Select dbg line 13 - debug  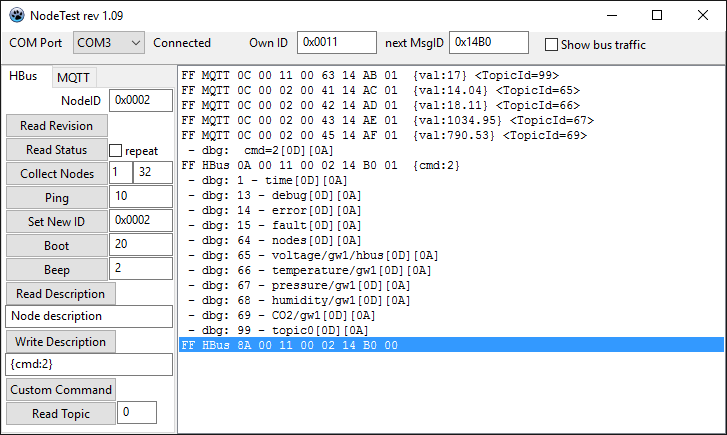tap(451, 195)
